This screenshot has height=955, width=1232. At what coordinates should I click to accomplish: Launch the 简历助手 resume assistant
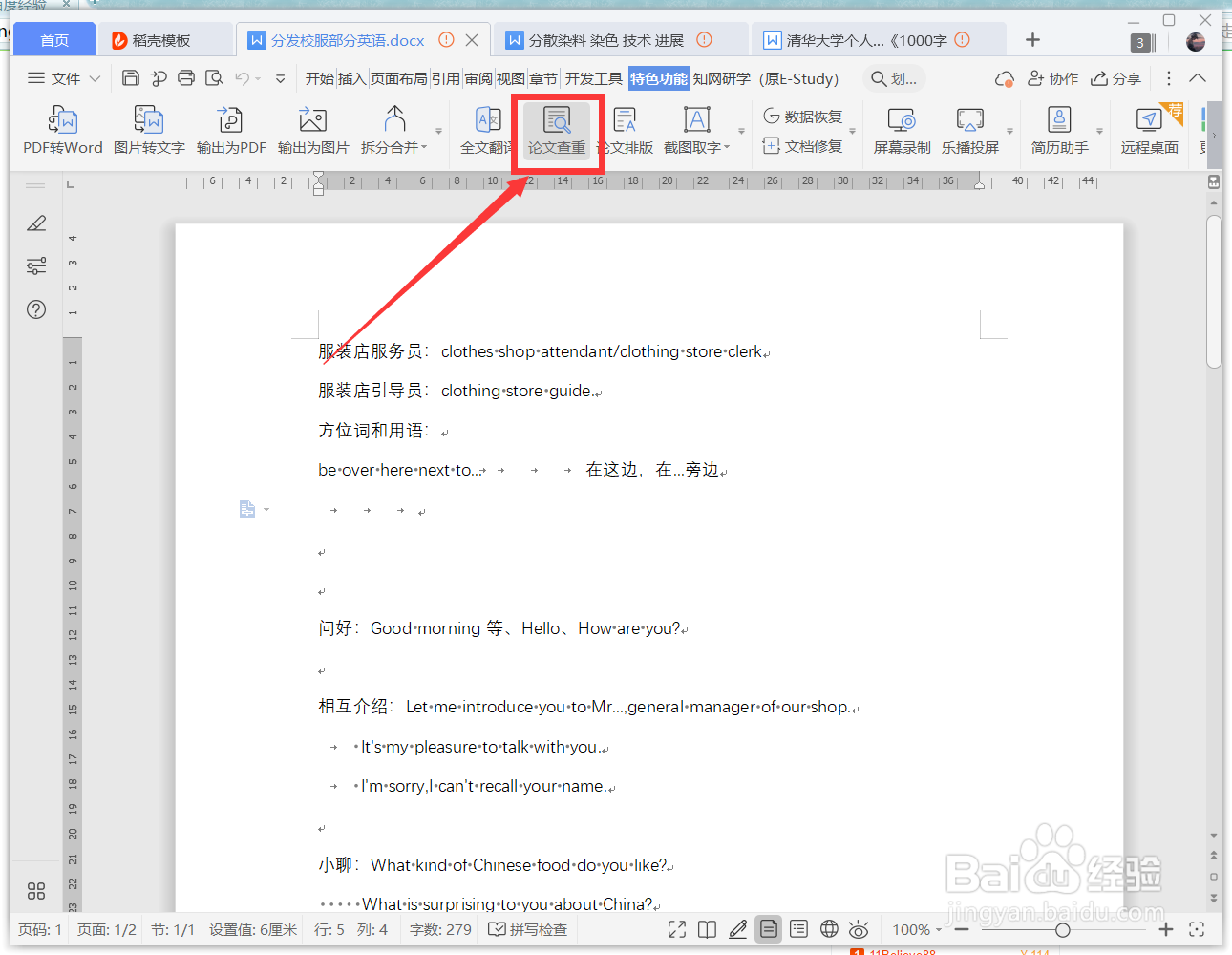tap(1058, 131)
